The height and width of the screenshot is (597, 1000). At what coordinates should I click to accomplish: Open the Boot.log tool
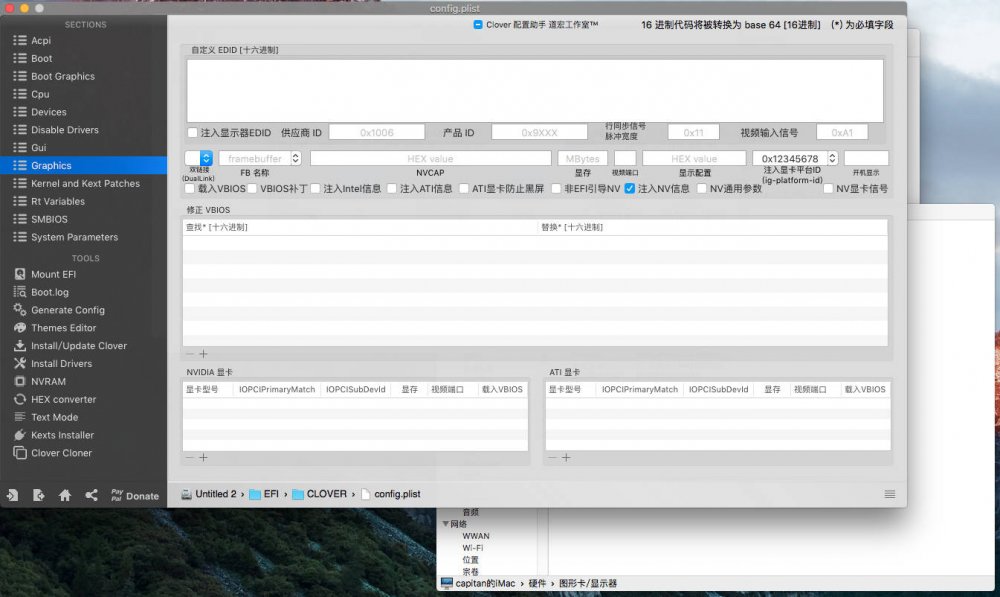point(50,292)
